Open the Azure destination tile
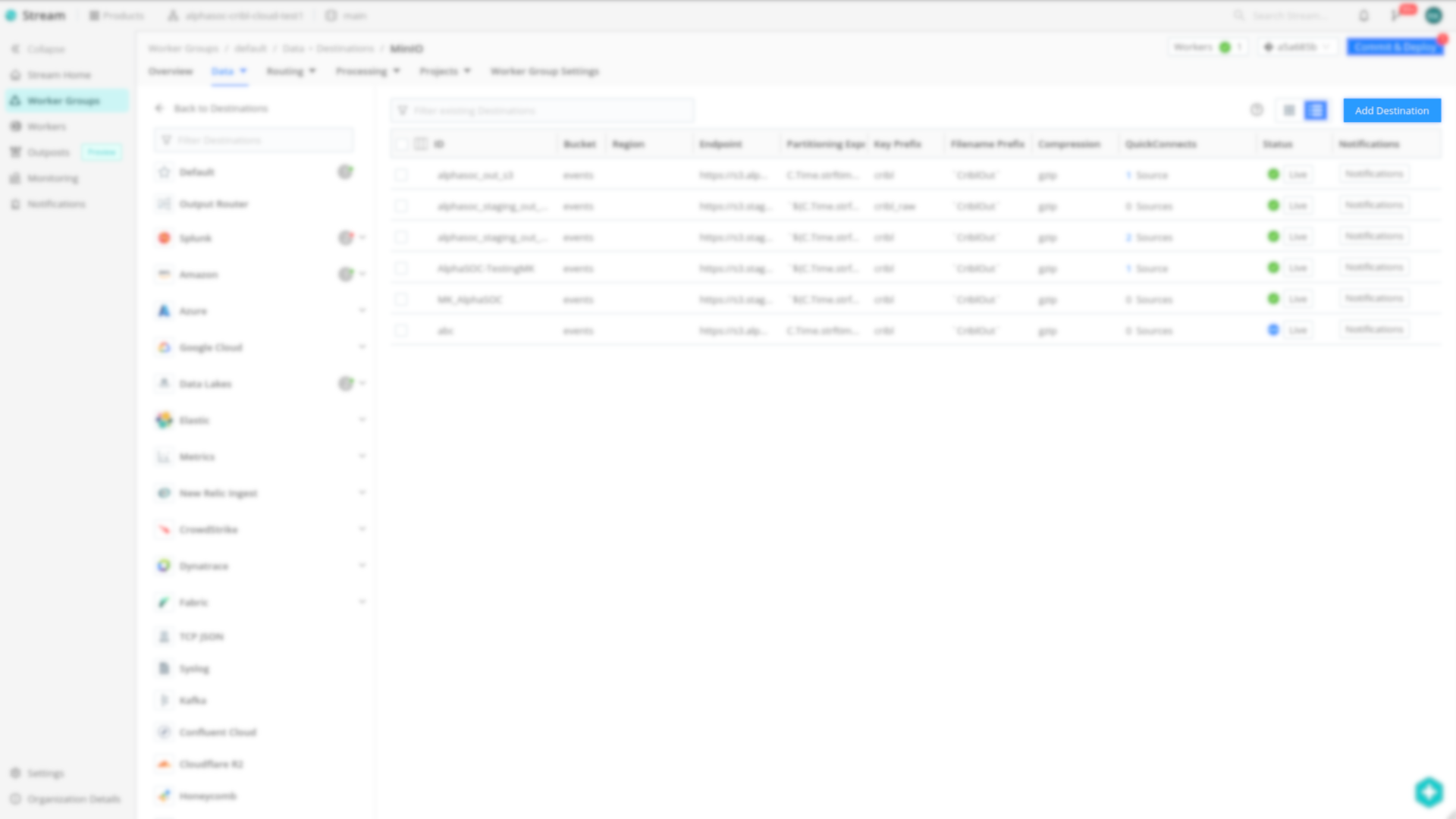This screenshot has width=1456, height=819. 193,311
